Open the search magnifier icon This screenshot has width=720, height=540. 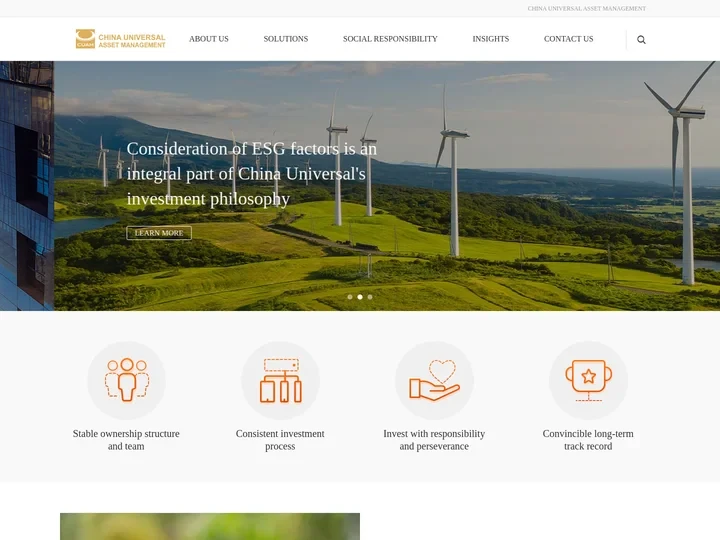pos(641,39)
